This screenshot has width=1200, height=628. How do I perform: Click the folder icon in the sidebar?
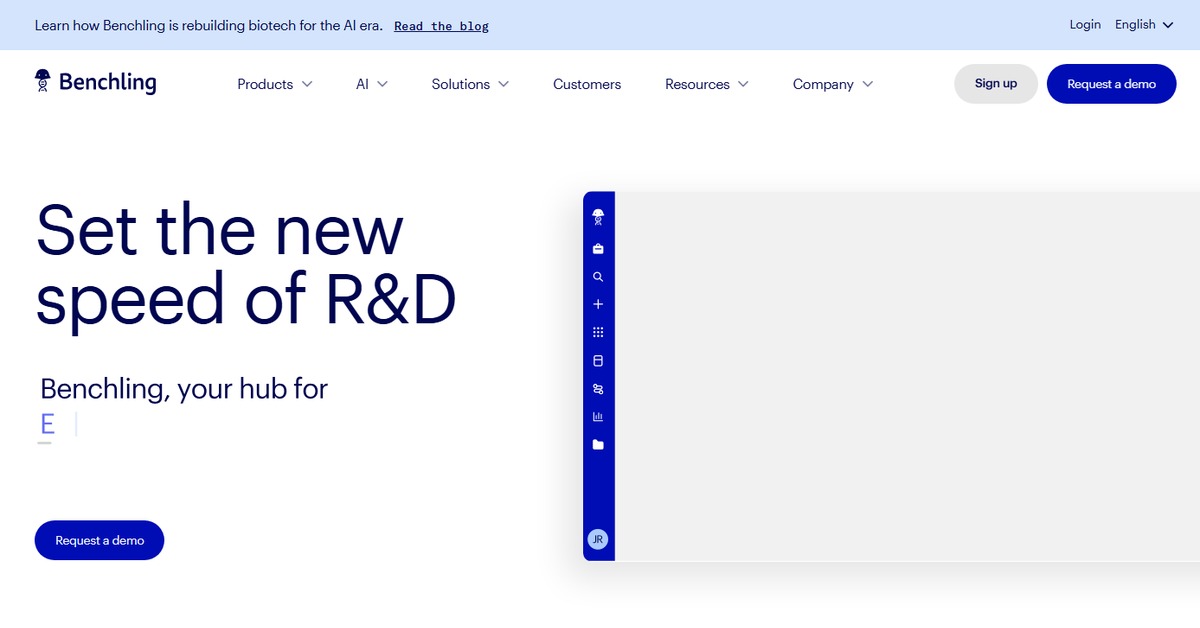598,445
